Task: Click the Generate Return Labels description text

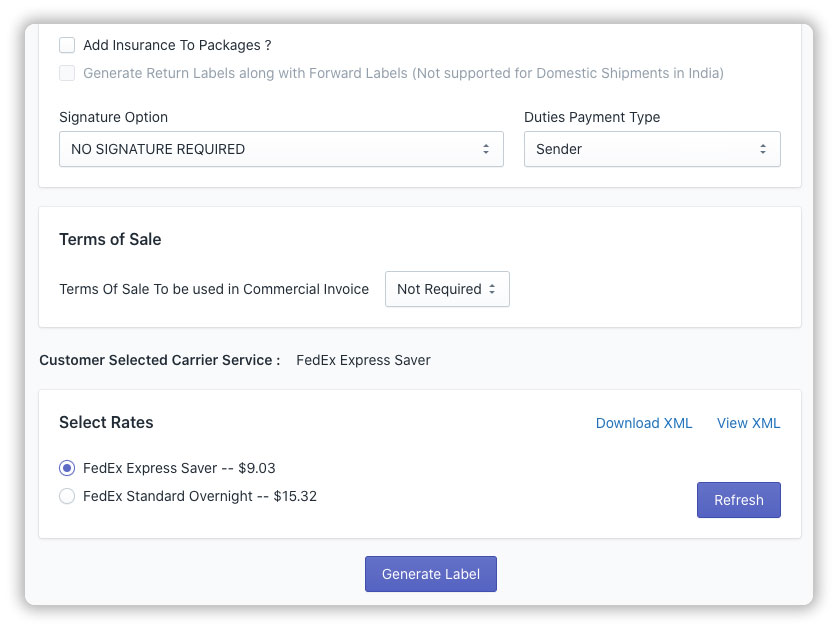Action: pyautogui.click(x=403, y=73)
